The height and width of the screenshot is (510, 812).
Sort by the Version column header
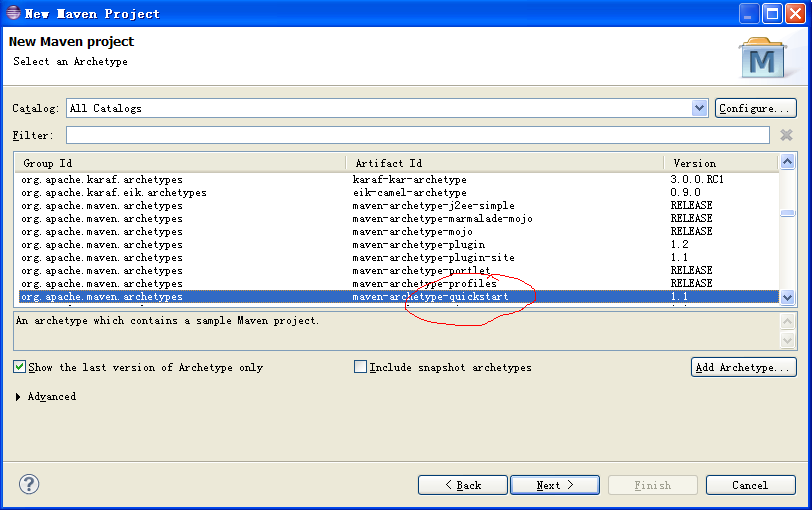click(721, 163)
